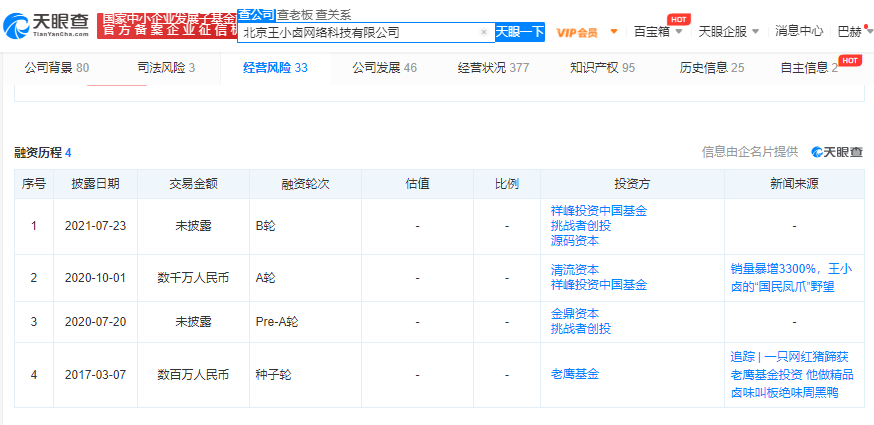Viewport: 874px width, 425px height.
Task: Click date cell 2020-10-01
Action: point(95,278)
